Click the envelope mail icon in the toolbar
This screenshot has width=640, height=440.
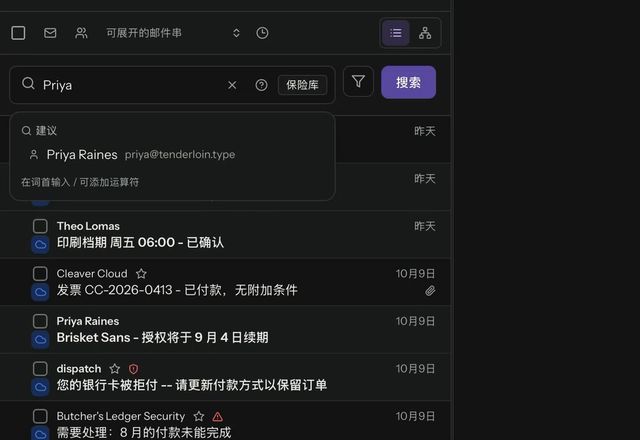(50, 33)
